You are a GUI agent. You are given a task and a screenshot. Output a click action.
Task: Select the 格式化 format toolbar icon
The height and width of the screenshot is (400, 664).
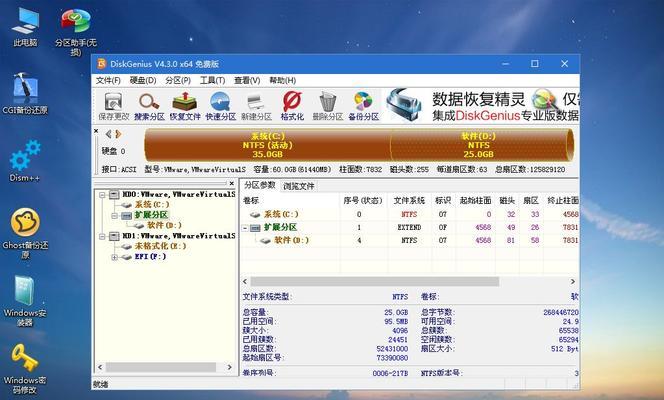click(x=292, y=106)
